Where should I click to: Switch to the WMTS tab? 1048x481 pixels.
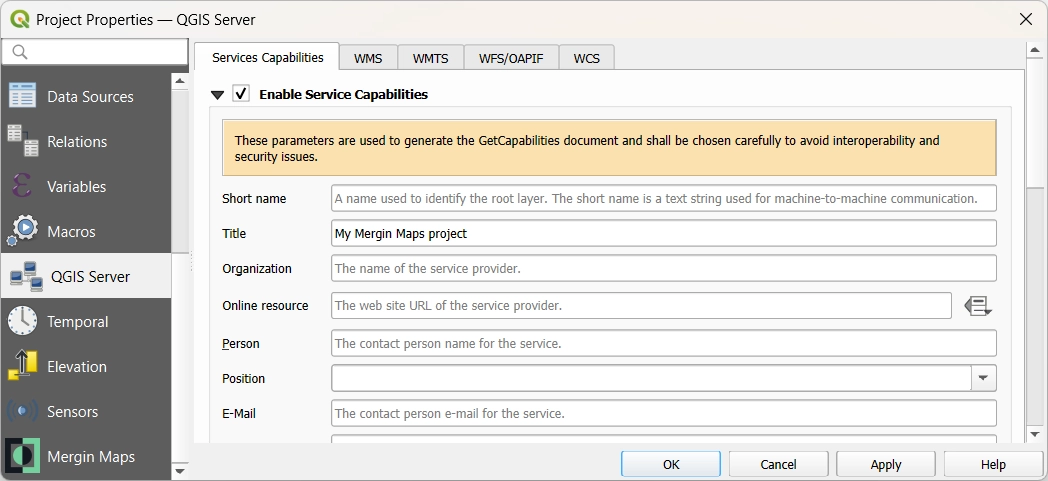tap(430, 58)
